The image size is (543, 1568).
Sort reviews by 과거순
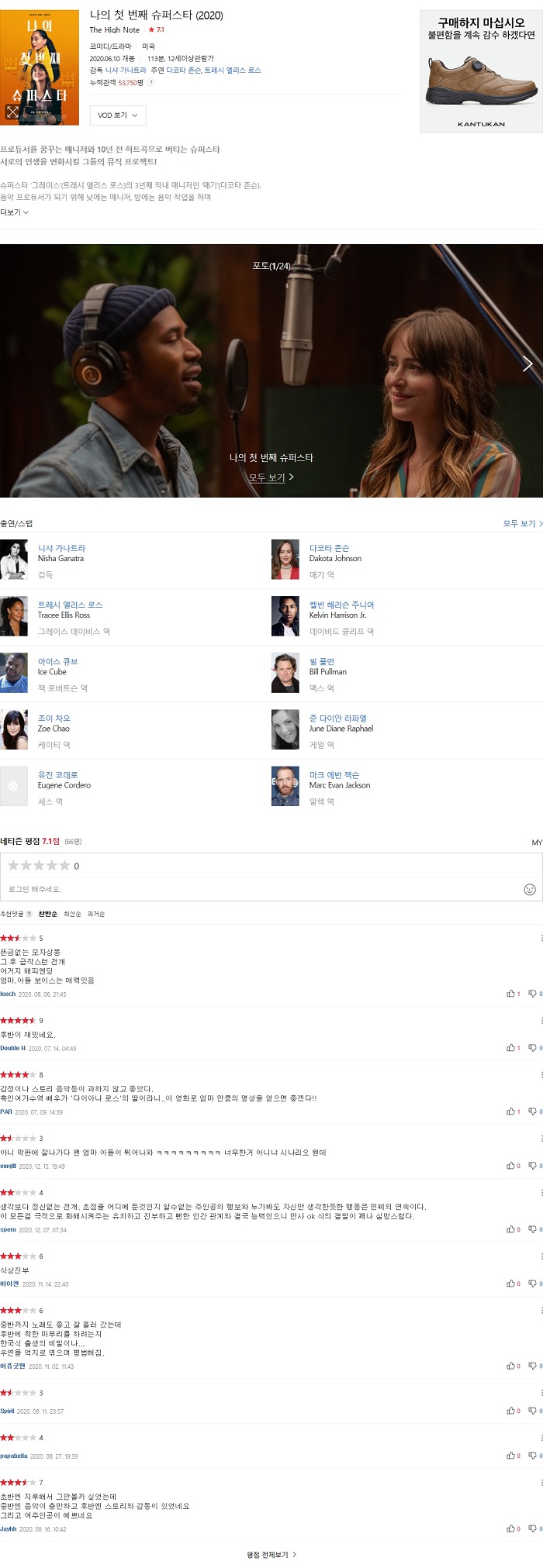(x=96, y=915)
